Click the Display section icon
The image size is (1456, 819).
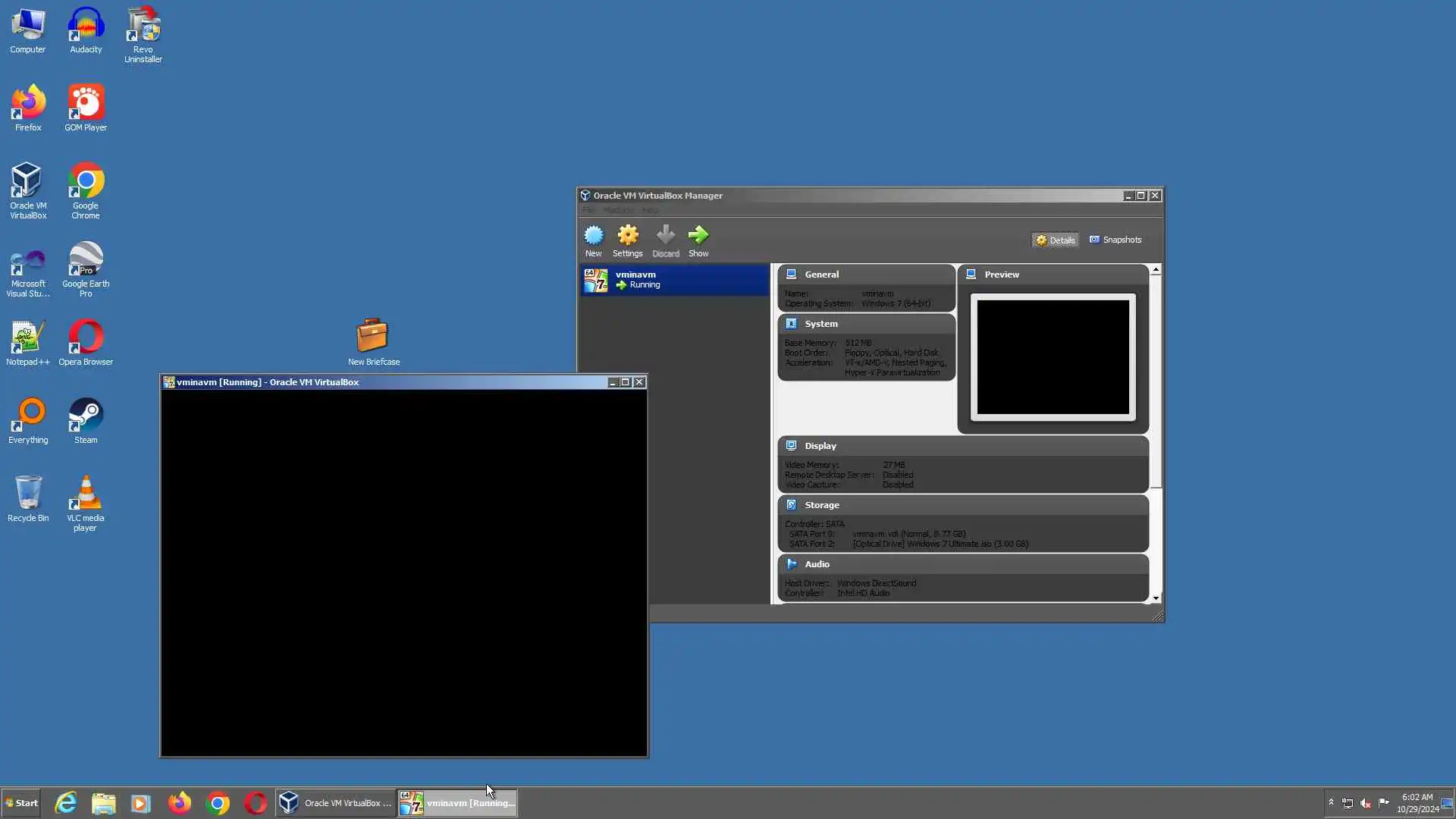pos(791,446)
